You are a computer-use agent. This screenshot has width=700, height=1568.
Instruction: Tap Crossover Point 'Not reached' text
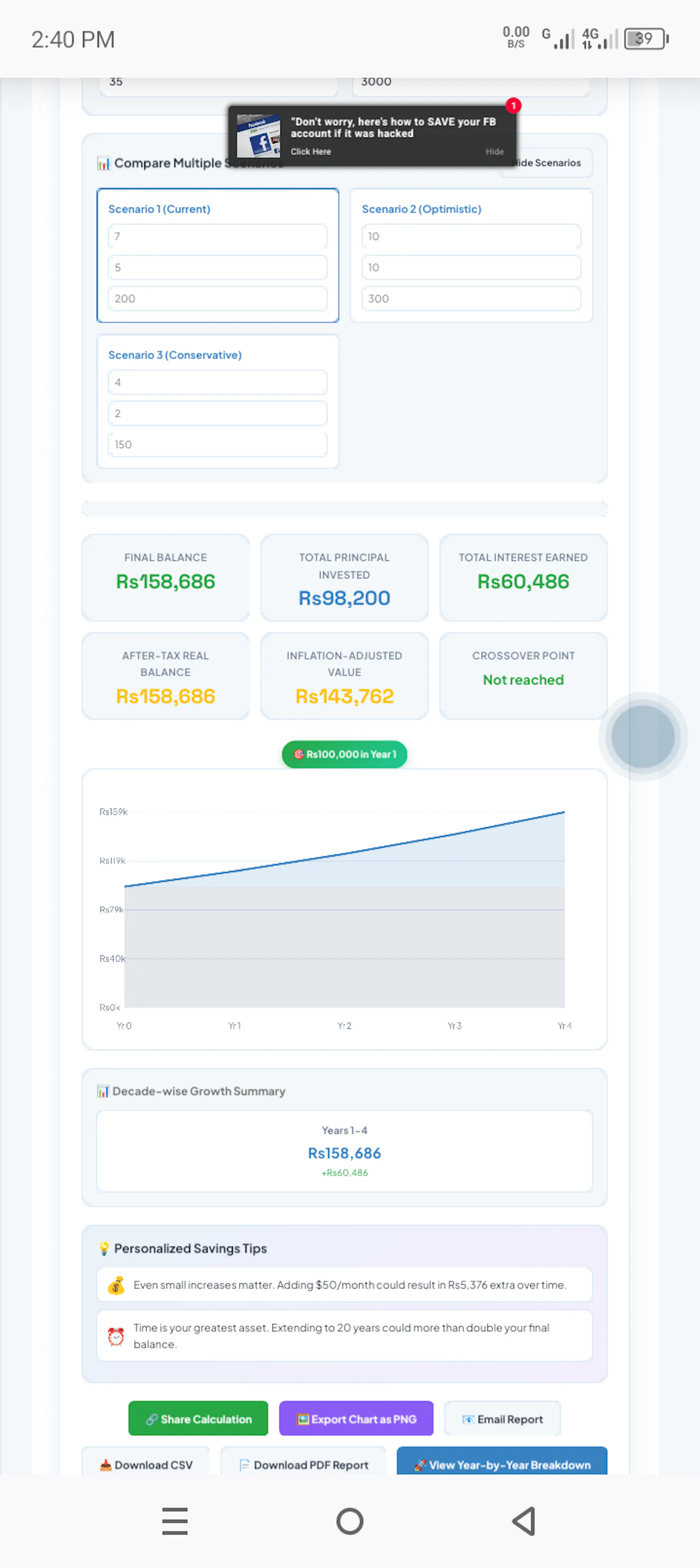[x=523, y=679]
